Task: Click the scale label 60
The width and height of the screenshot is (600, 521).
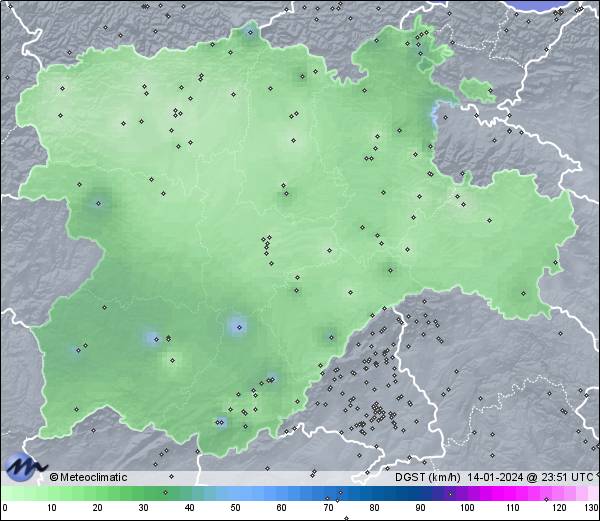Action: point(282,508)
